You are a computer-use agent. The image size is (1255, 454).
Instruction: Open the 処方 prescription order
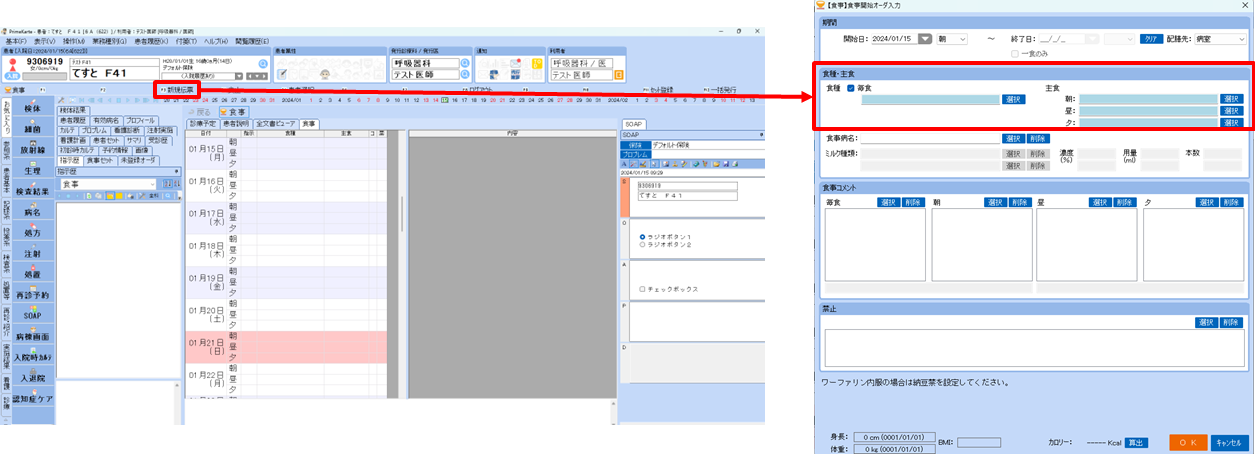[32, 232]
